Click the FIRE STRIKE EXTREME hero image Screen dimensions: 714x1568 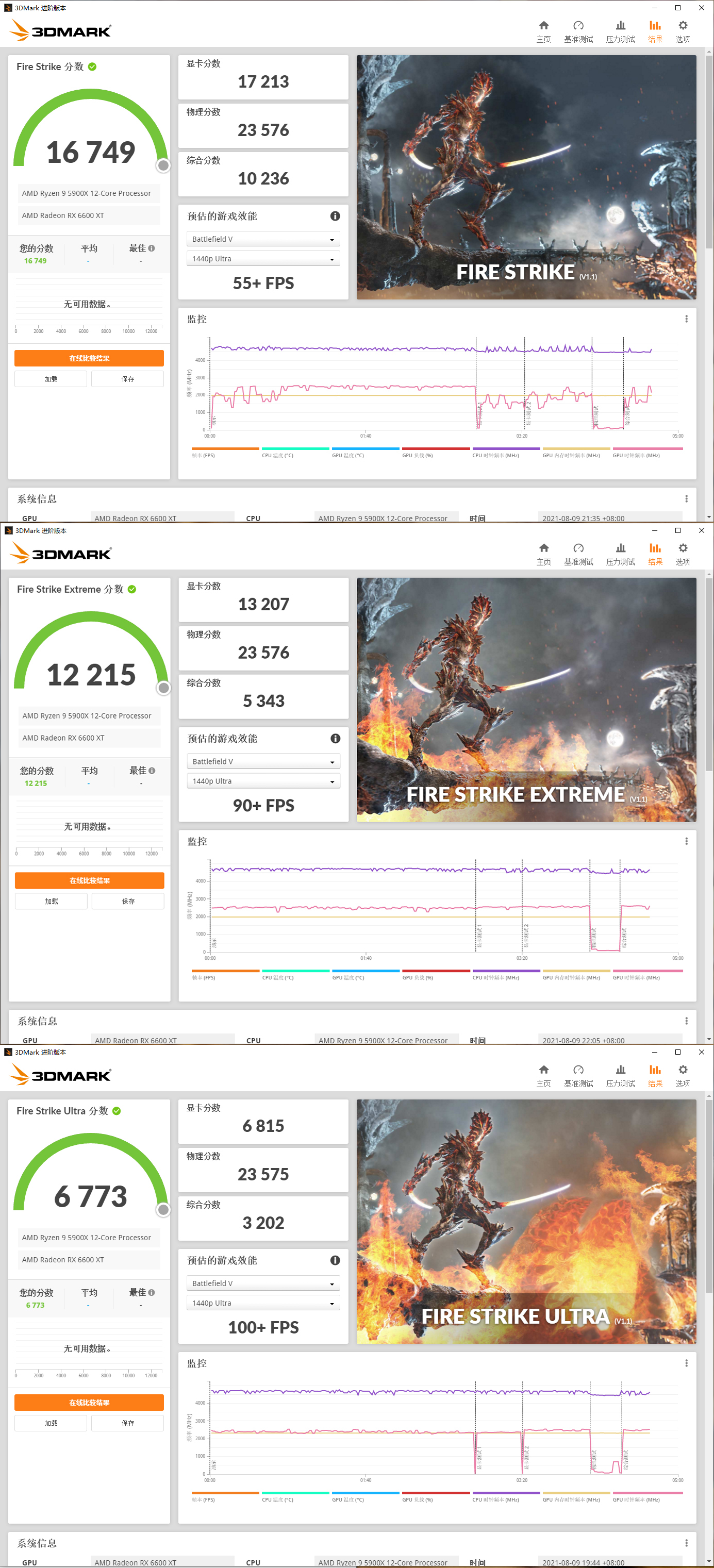[526, 699]
